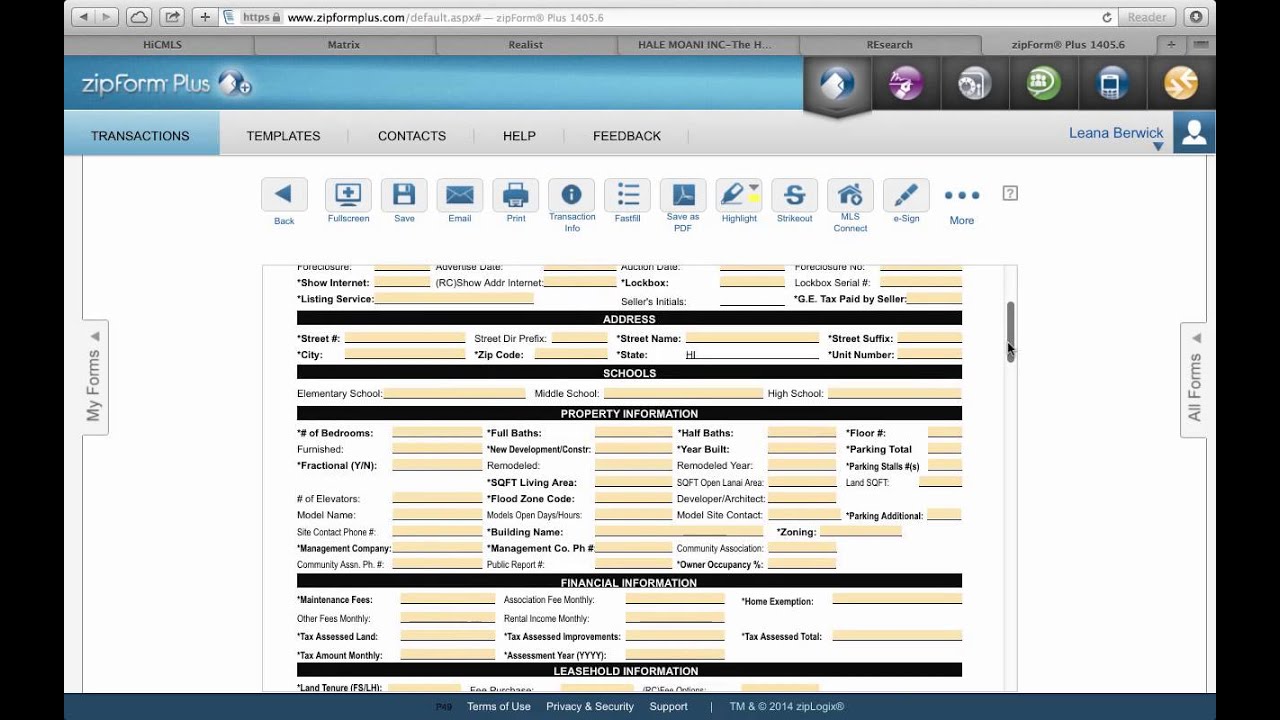Click the blue diamond zipForm app icon

[x=837, y=84]
